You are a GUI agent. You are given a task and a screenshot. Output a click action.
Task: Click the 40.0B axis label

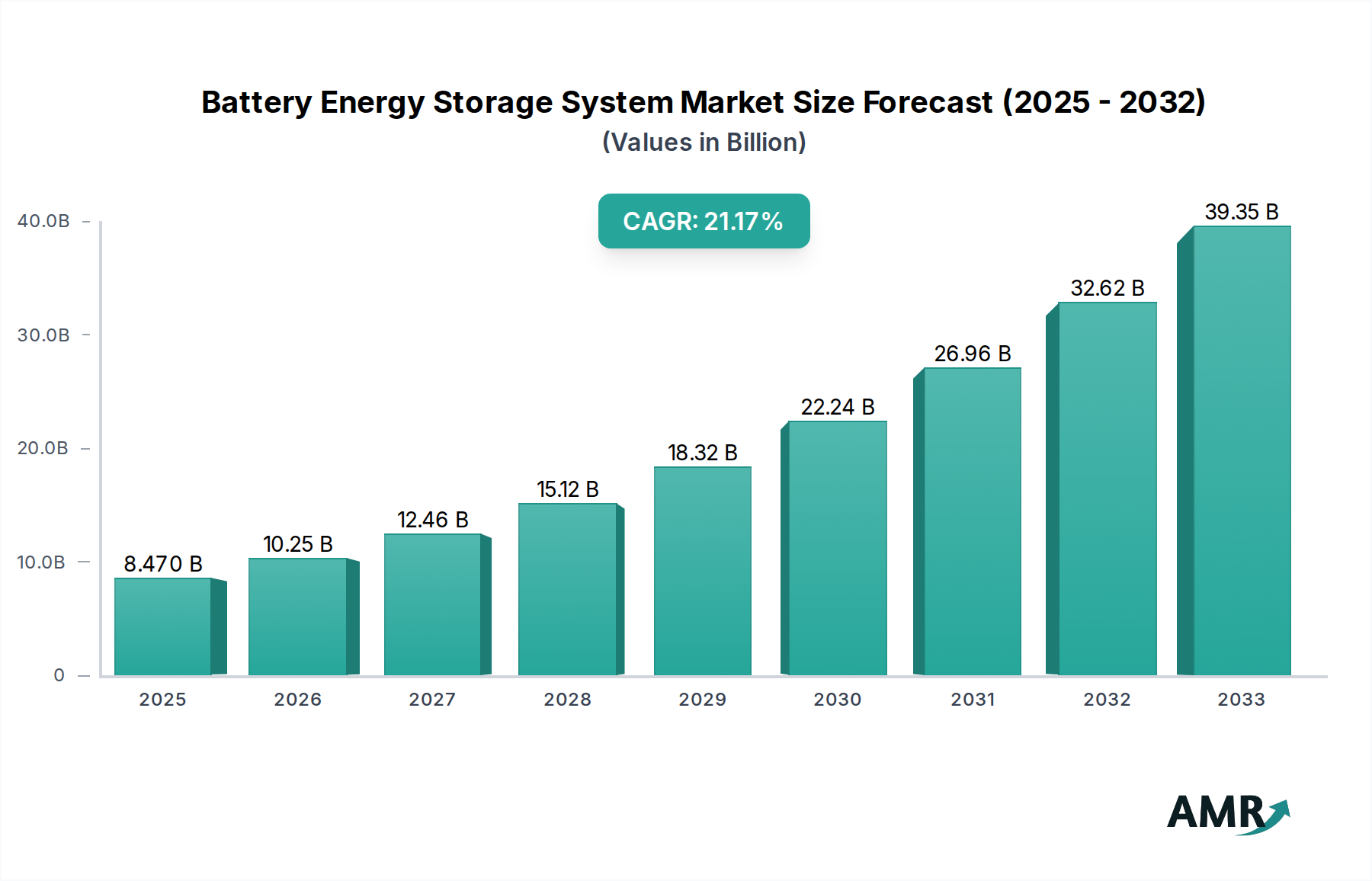tap(43, 219)
